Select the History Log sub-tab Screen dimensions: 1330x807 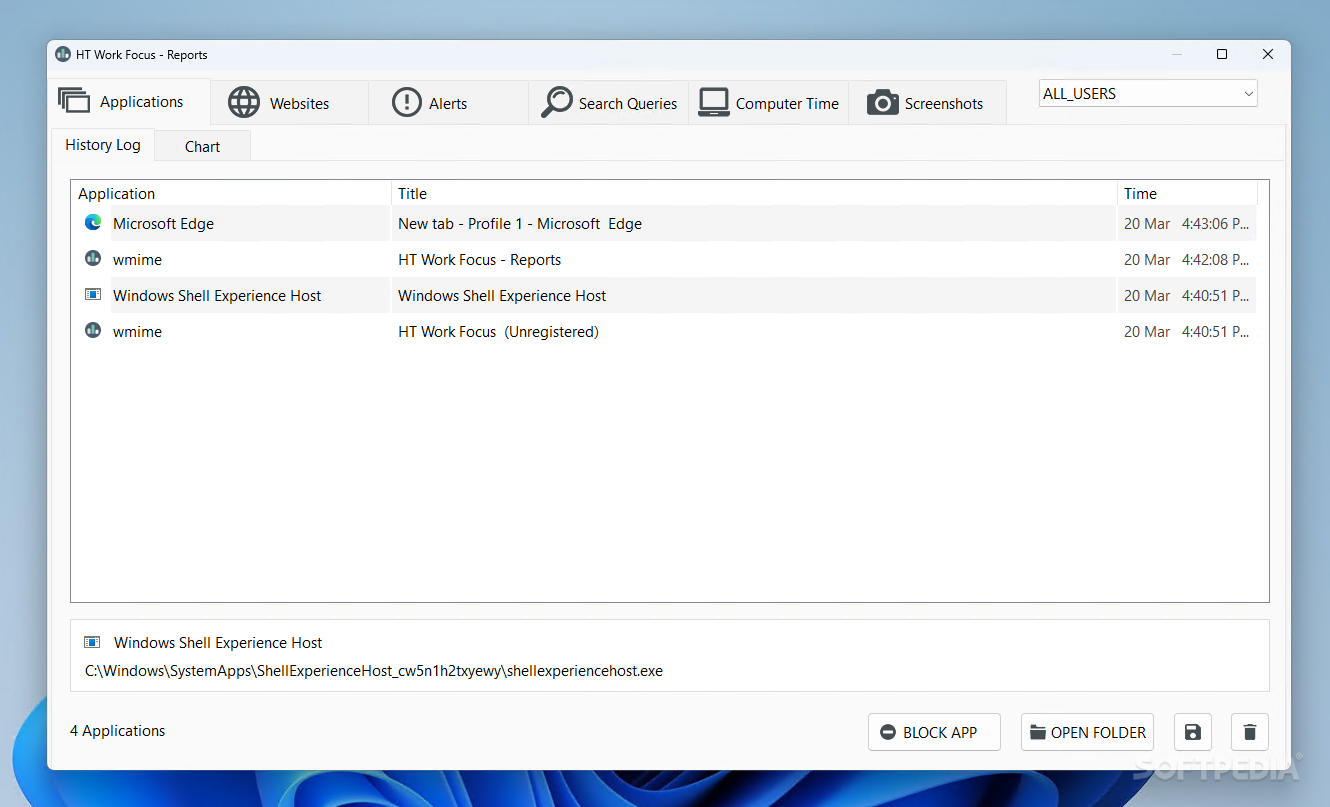[x=103, y=145]
